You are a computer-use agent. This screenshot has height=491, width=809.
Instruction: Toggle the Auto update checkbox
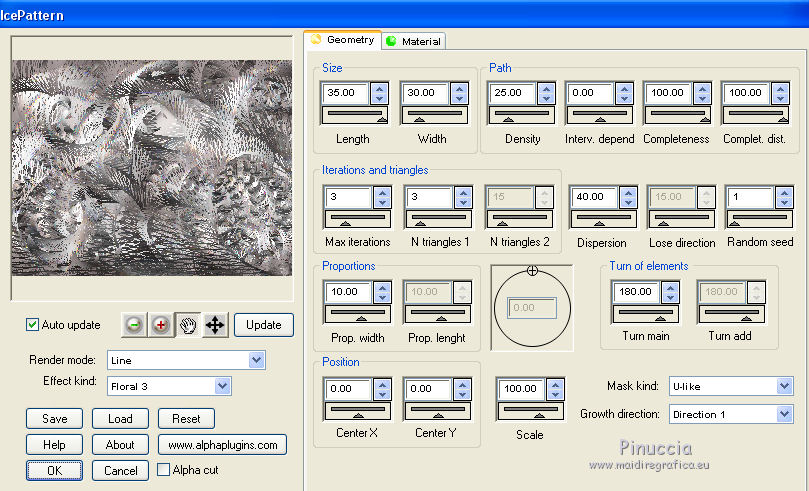tap(33, 325)
